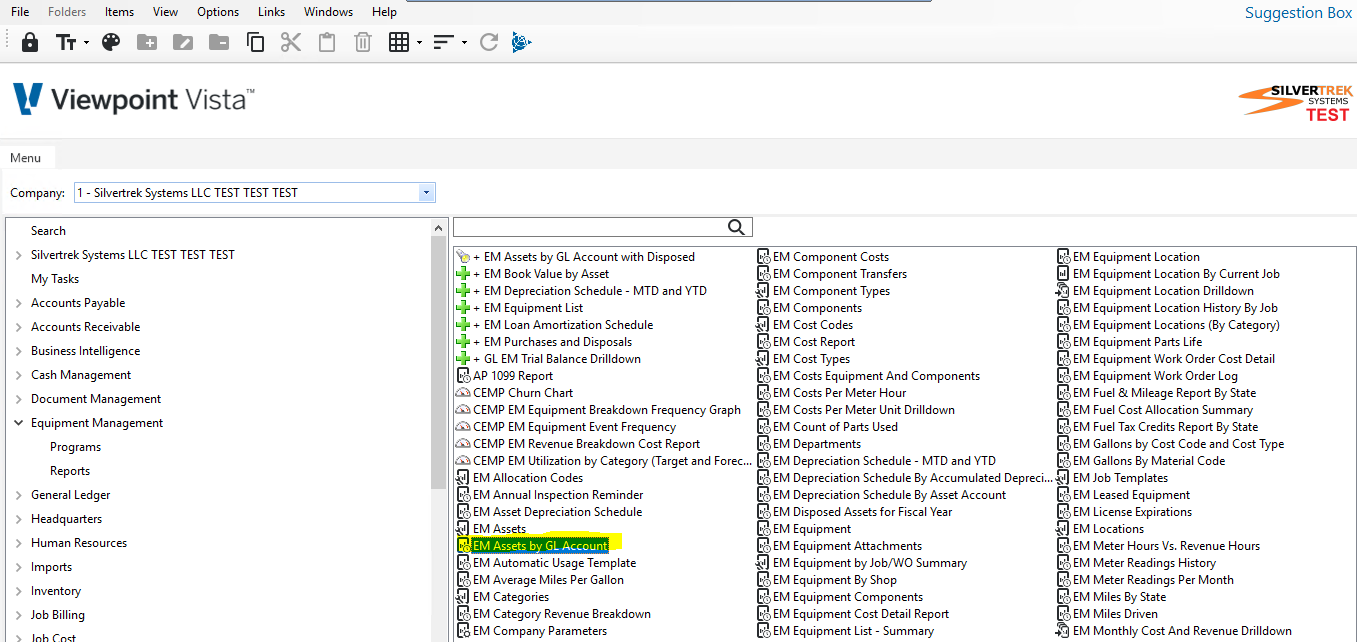Open the View menu
Viewport: 1357px width, 642px height.
(165, 12)
